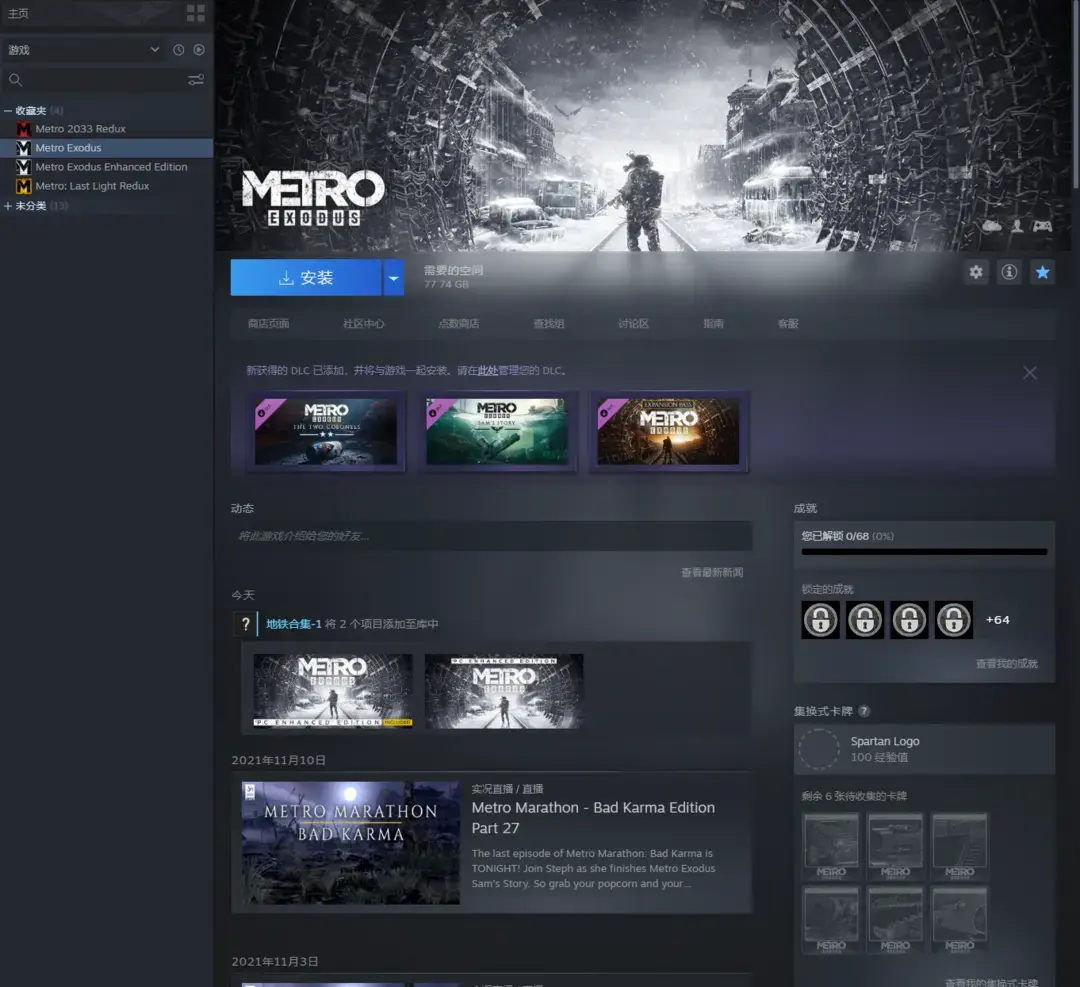Open the middle trading card in top row

[895, 846]
